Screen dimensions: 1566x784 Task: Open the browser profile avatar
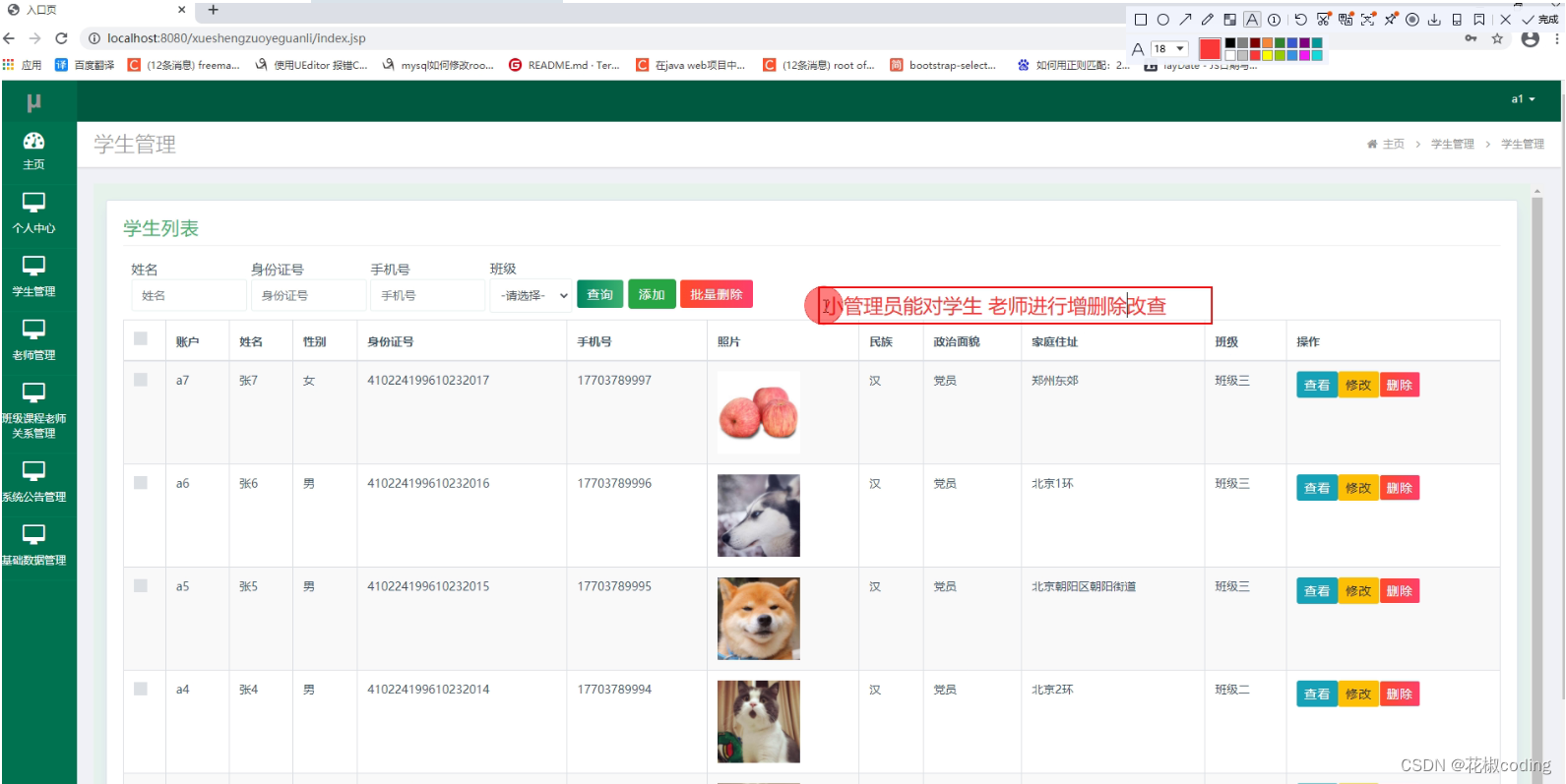point(1530,38)
